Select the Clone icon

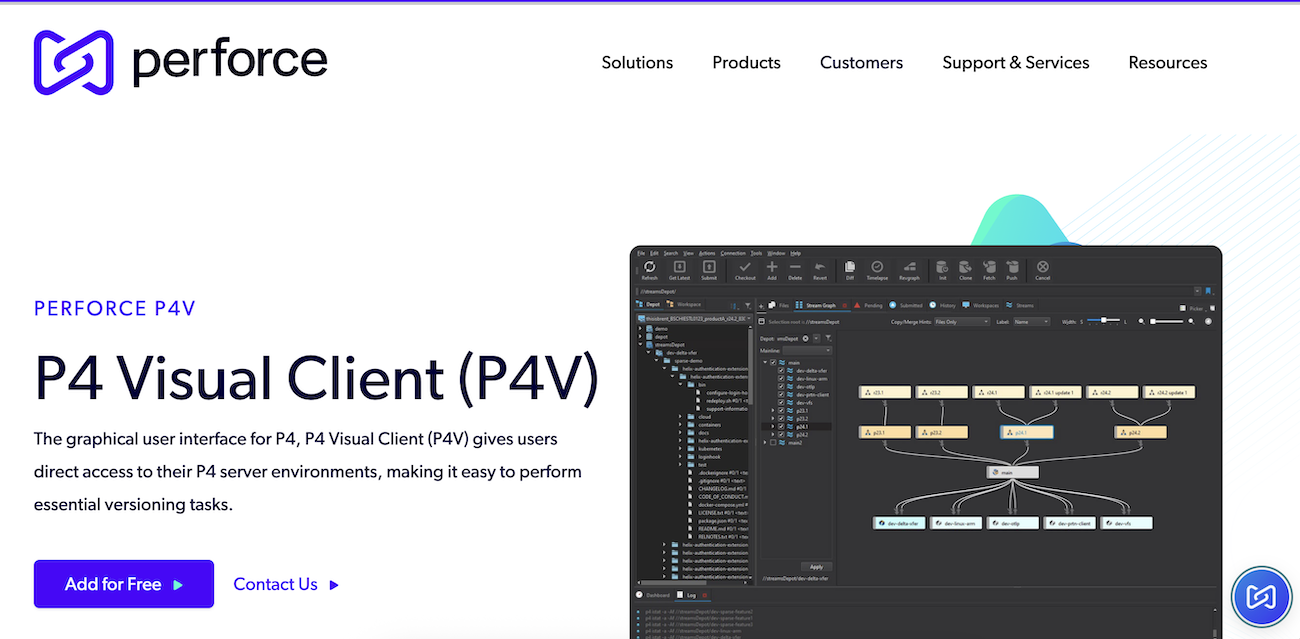coord(966,268)
